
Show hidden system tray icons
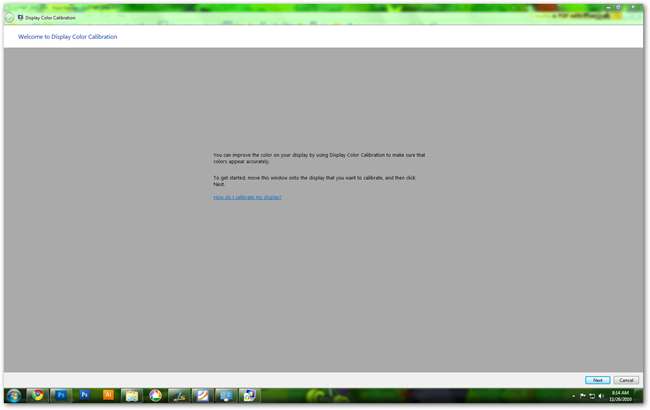point(573,396)
